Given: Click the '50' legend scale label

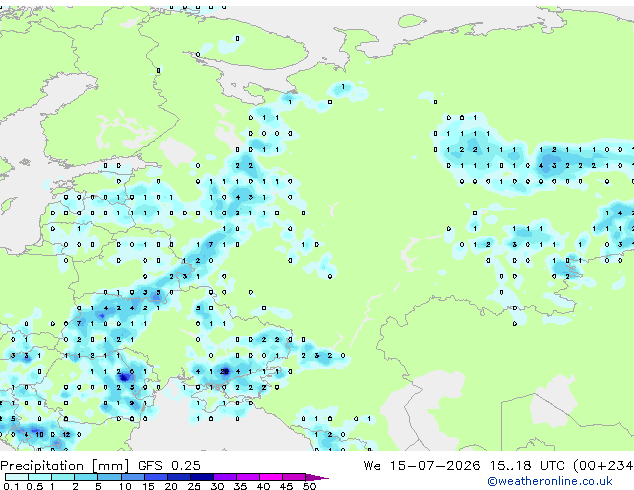Looking at the screenshot, I should 310,486.
